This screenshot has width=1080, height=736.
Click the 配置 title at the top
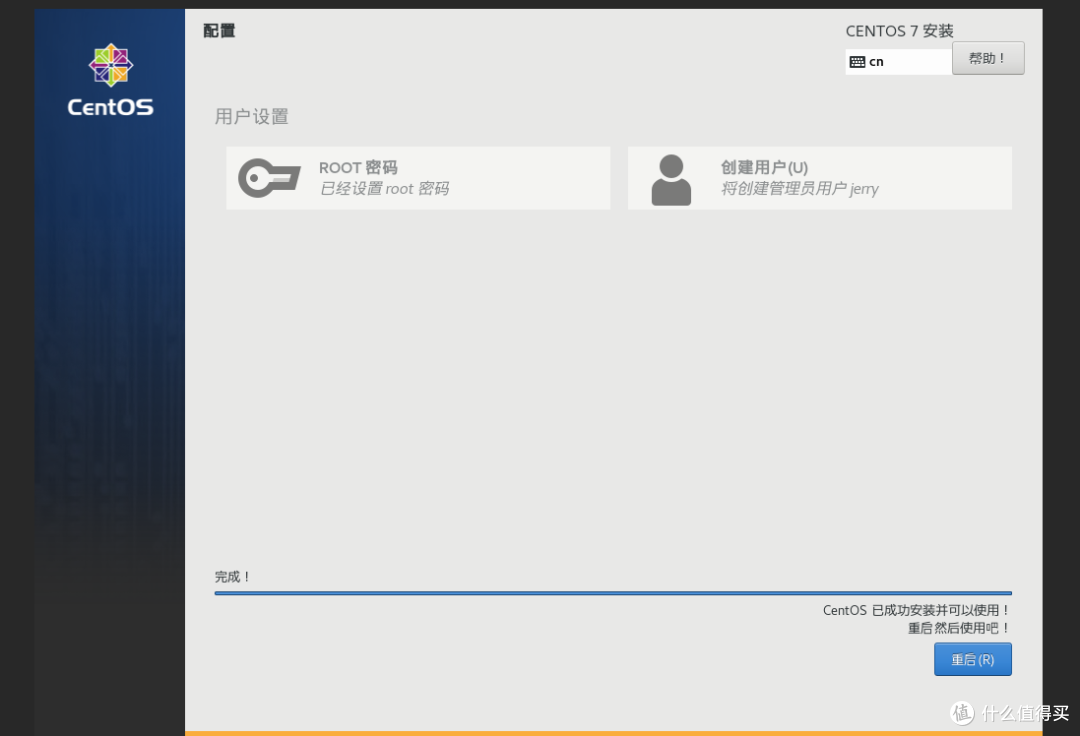click(219, 31)
